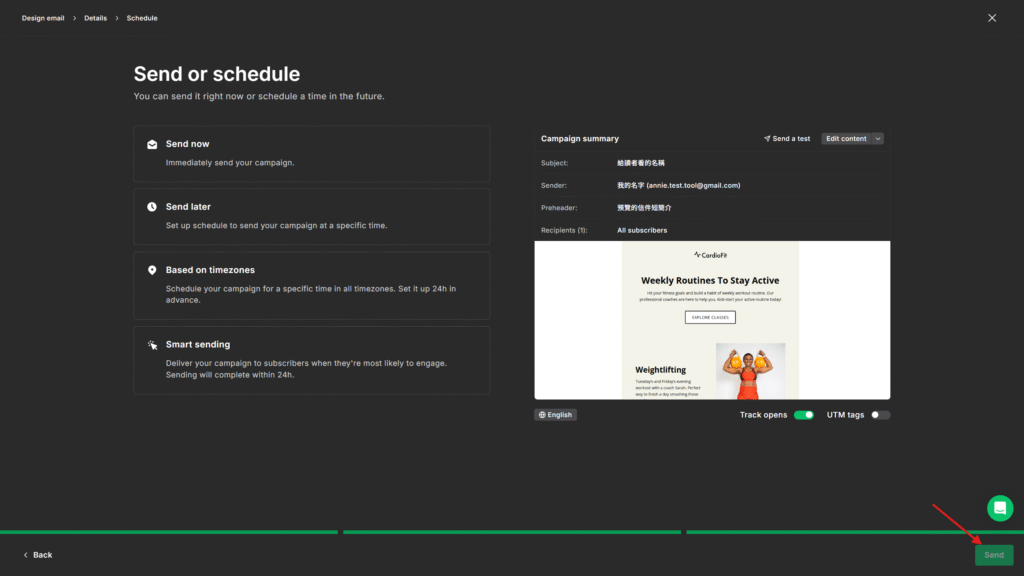Click the Smart sending sparkle cursor icon
Screen dimensions: 1024x576
tap(152, 345)
